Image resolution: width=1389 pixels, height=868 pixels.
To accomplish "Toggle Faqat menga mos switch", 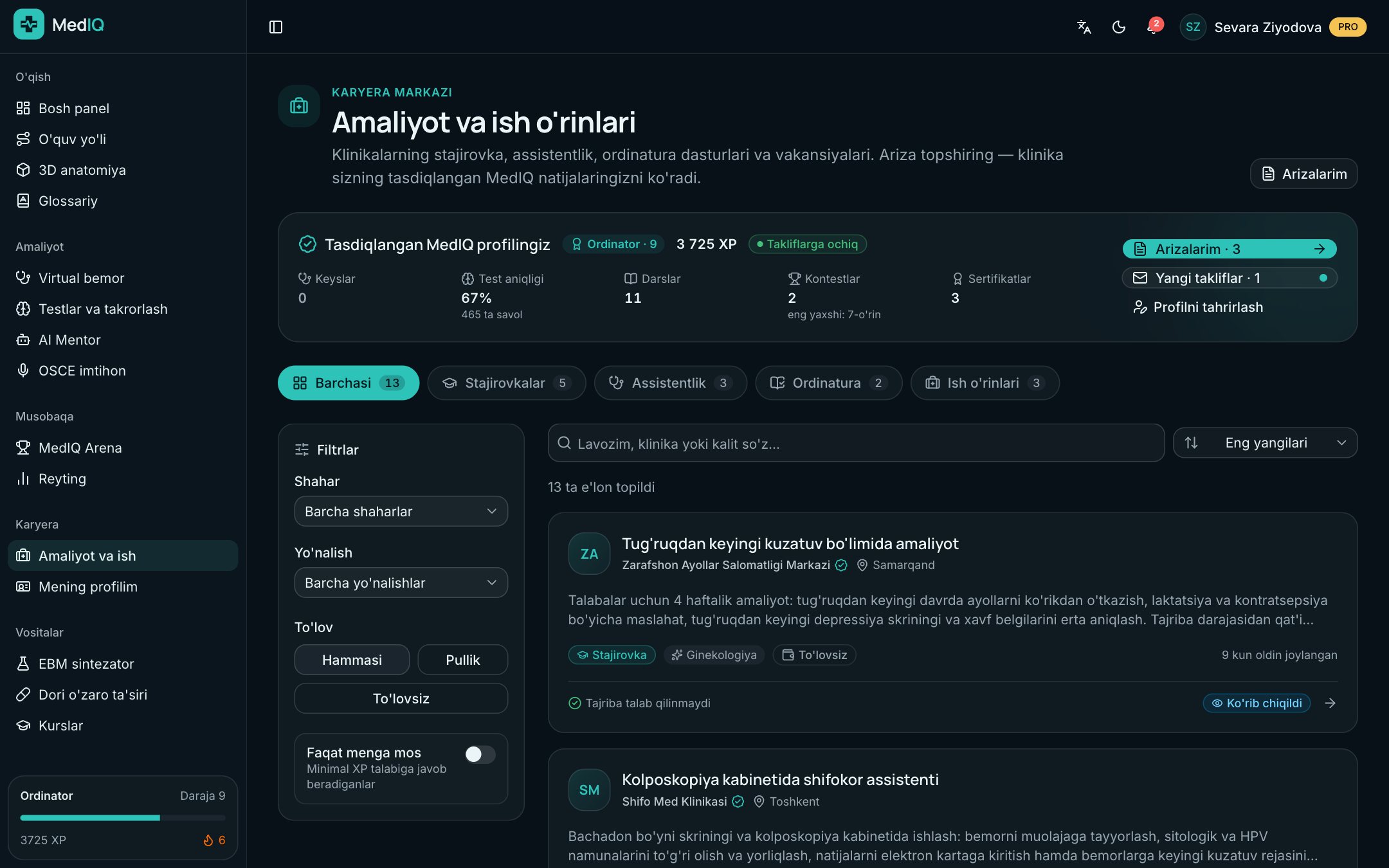I will [x=480, y=754].
